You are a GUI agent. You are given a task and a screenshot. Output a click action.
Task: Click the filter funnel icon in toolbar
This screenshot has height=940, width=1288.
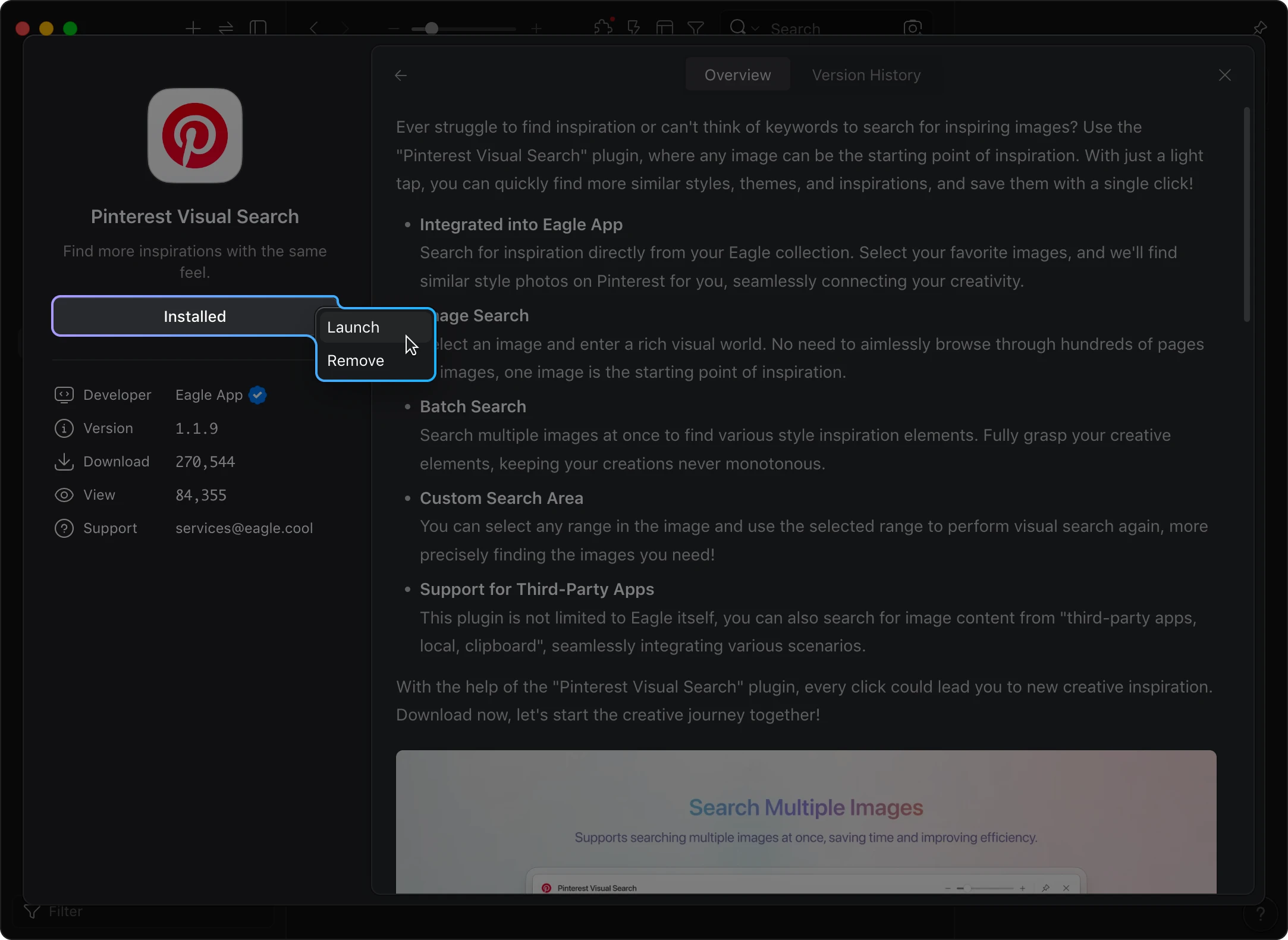695,28
